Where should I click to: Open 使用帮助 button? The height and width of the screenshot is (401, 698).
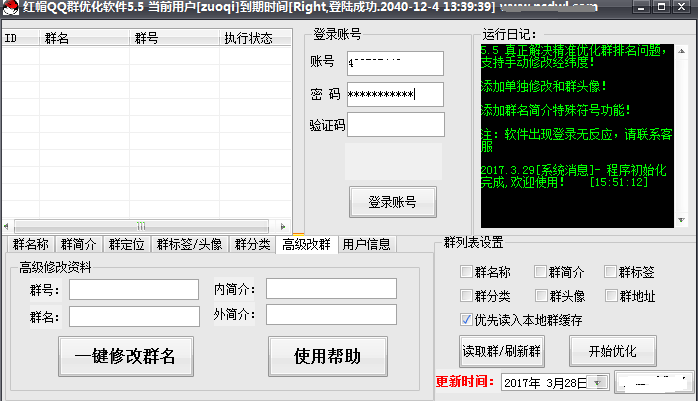(328, 356)
